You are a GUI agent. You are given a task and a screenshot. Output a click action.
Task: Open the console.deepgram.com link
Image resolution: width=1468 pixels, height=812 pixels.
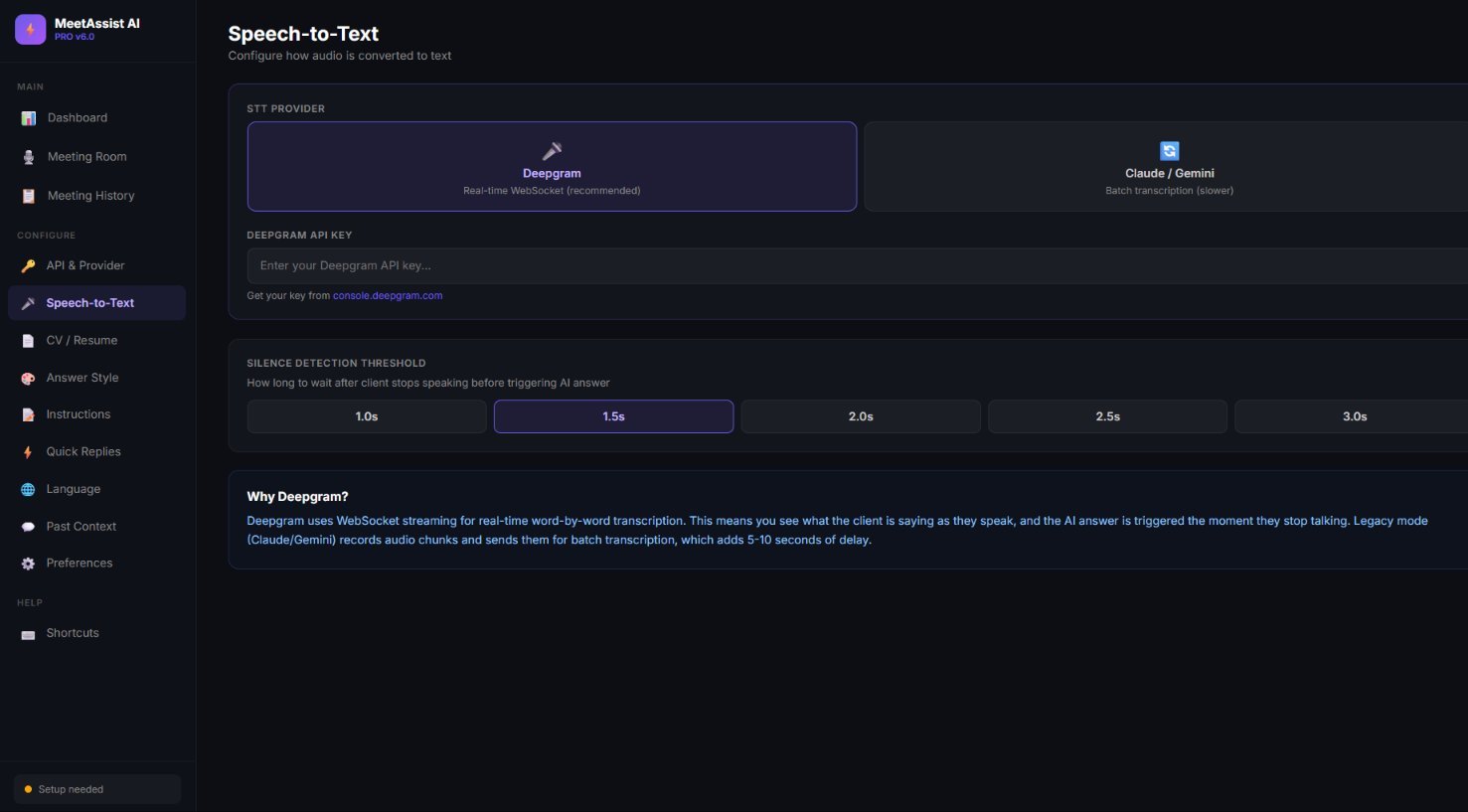pos(388,295)
